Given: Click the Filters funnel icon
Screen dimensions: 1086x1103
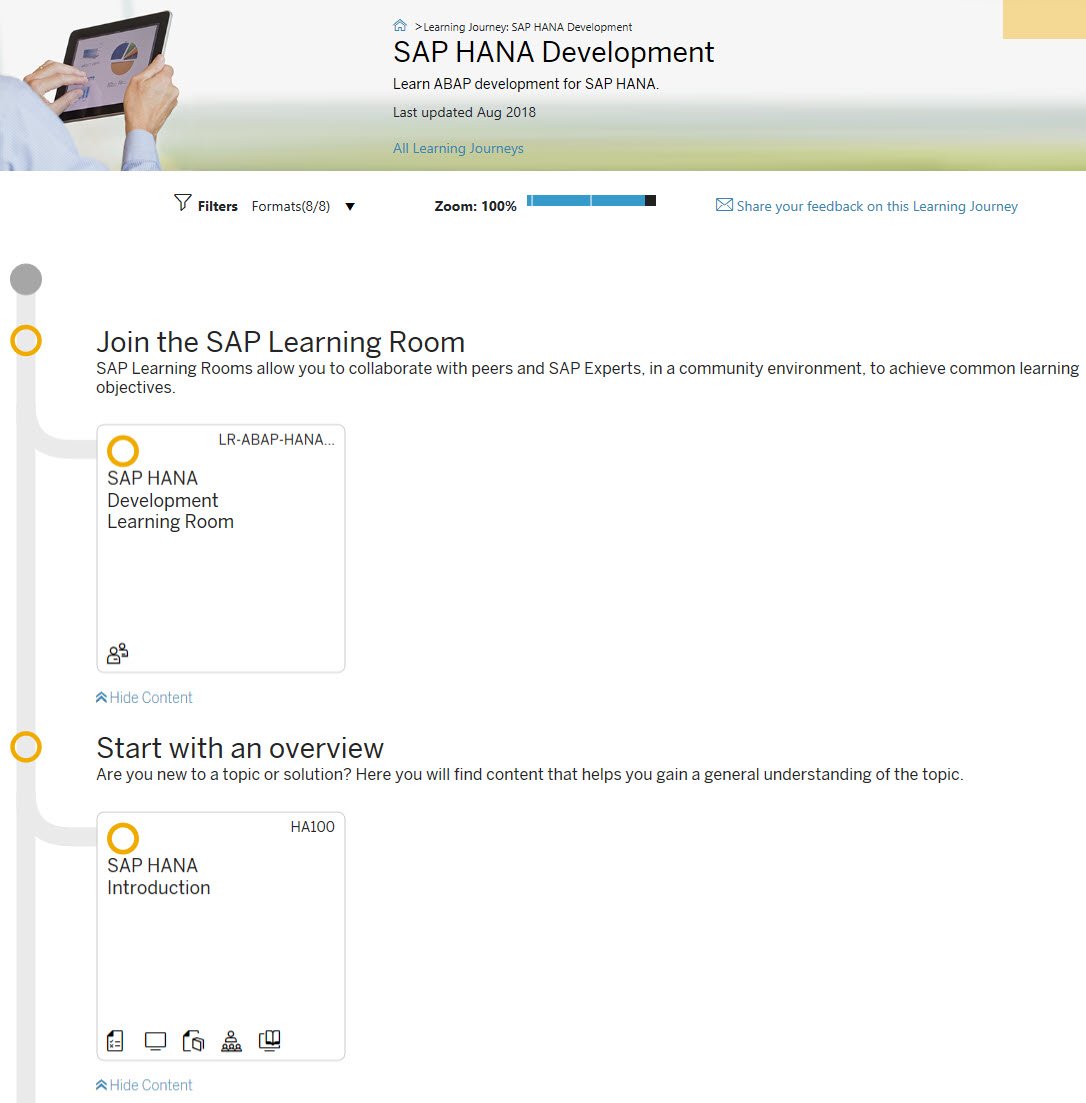Looking at the screenshot, I should coord(183,203).
